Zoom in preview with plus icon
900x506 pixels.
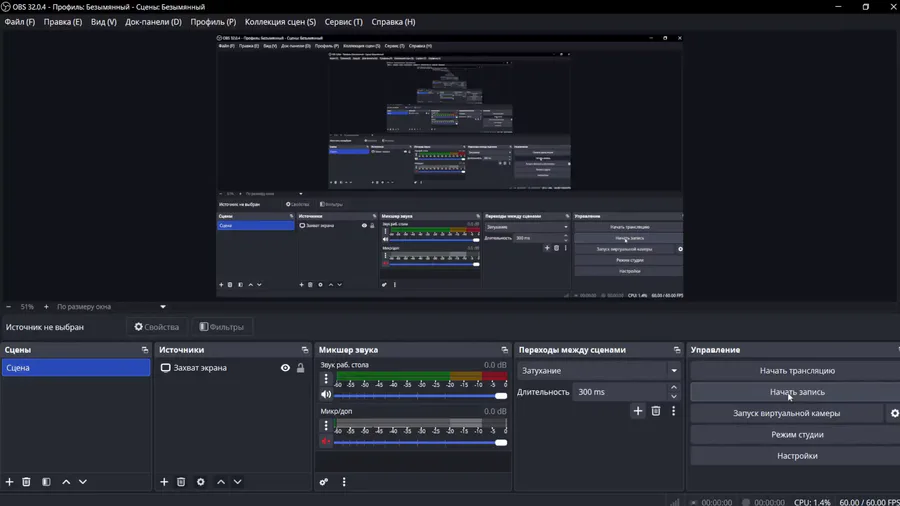[46, 306]
